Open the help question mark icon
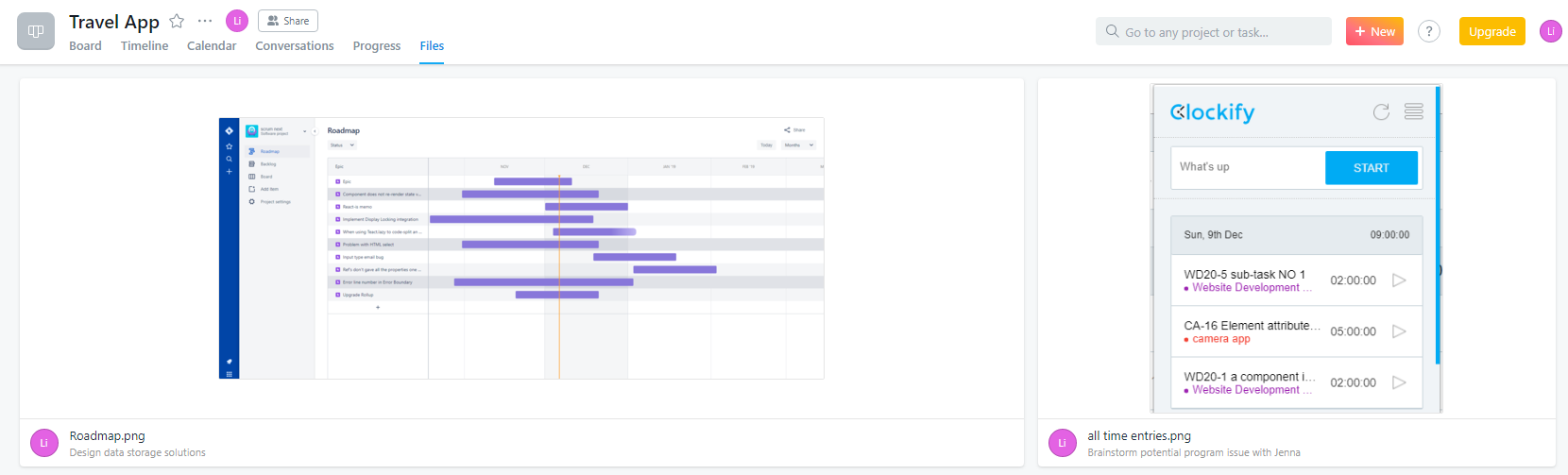 tap(1429, 31)
